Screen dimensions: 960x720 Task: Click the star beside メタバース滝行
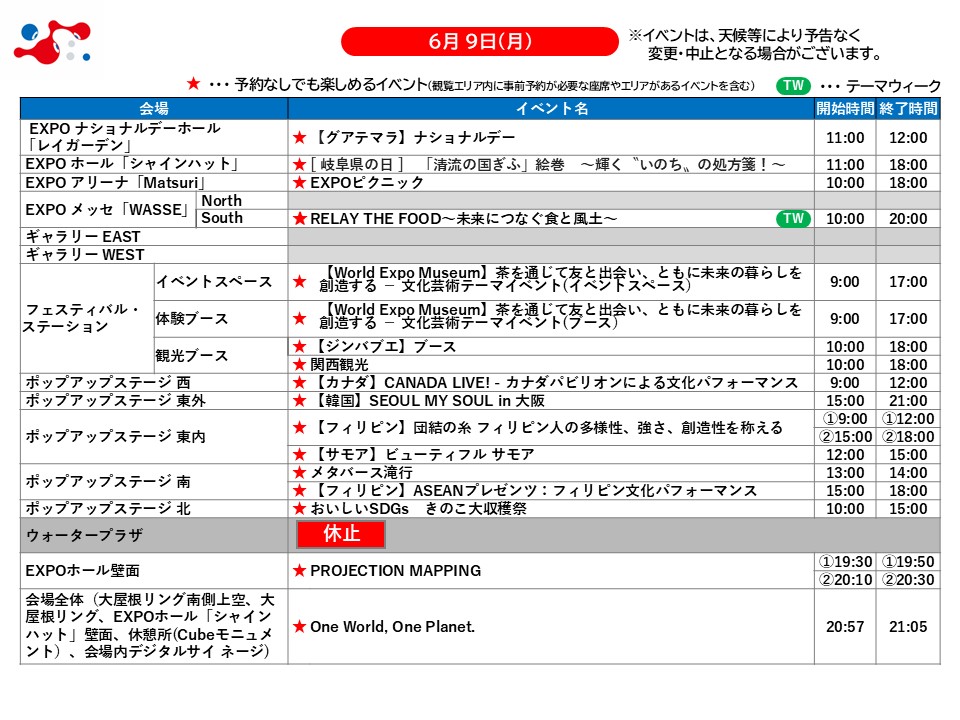(299, 472)
